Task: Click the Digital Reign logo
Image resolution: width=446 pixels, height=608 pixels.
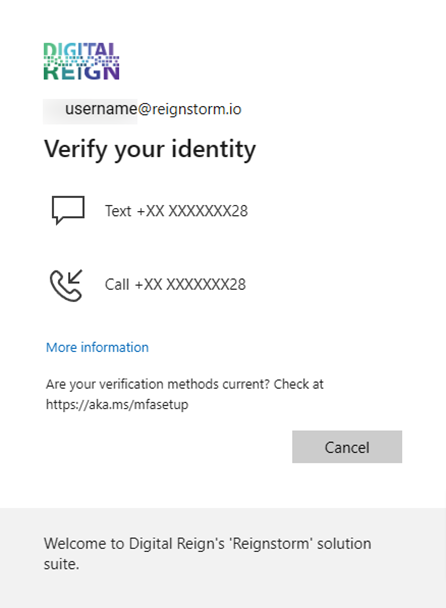Action: pos(81,61)
